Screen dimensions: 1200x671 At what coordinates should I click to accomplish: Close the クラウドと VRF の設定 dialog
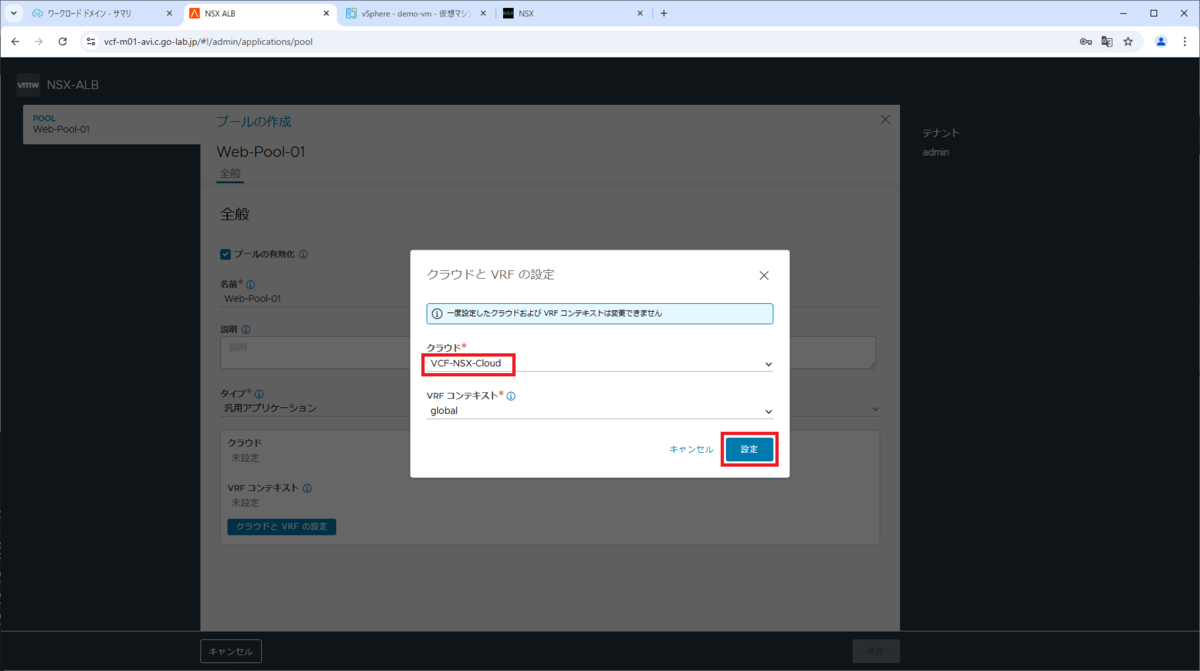pos(764,275)
